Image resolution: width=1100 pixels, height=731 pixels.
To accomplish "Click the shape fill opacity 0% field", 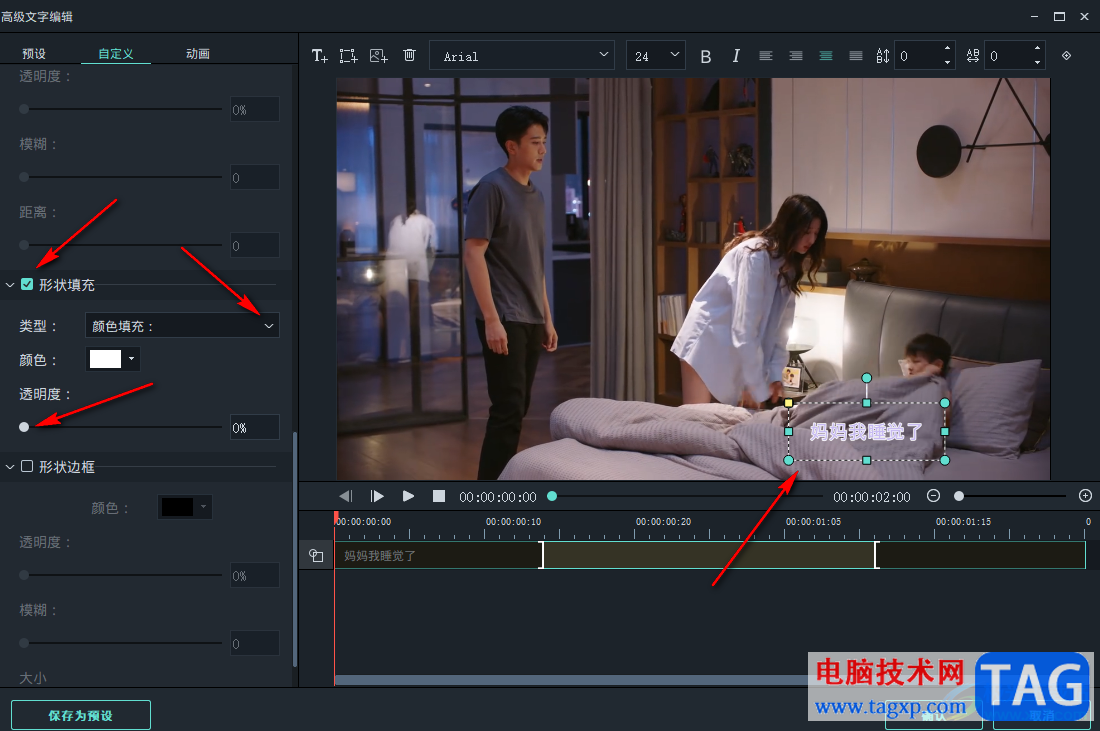I will pyautogui.click(x=255, y=427).
